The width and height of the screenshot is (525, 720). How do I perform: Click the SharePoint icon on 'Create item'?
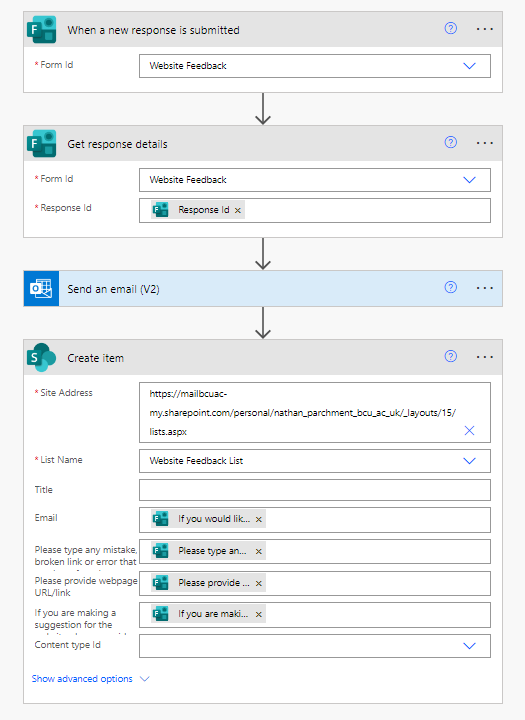click(41, 357)
